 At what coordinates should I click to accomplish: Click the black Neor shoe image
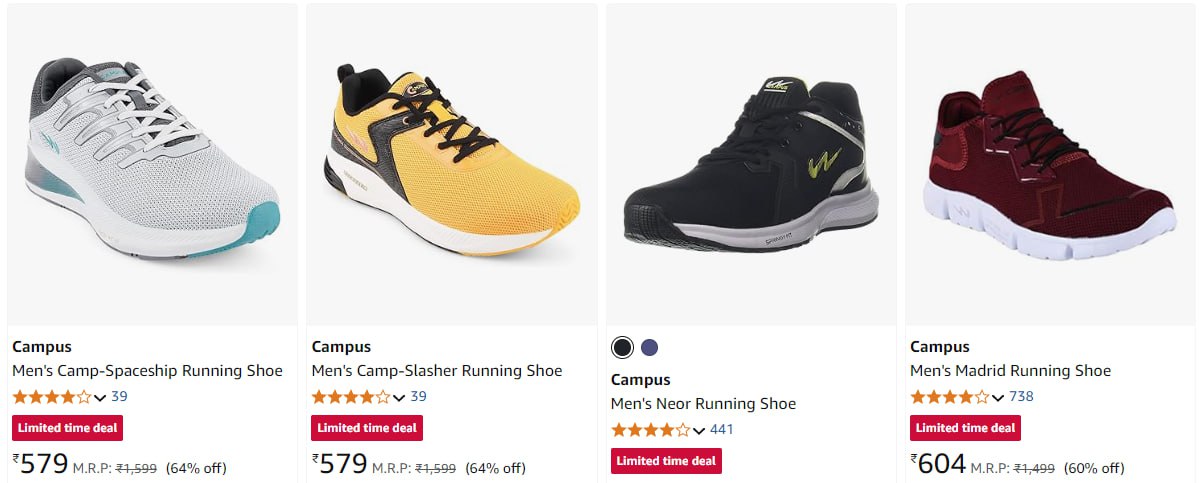pos(751,163)
